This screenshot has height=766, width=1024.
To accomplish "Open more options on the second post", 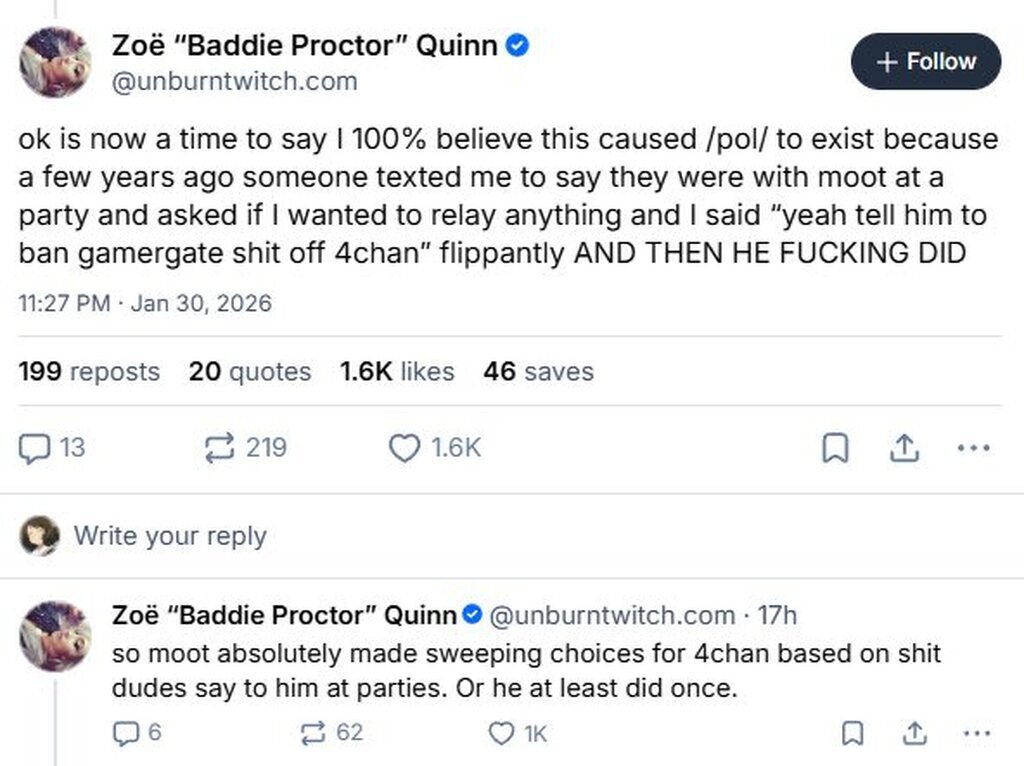I will (x=974, y=733).
